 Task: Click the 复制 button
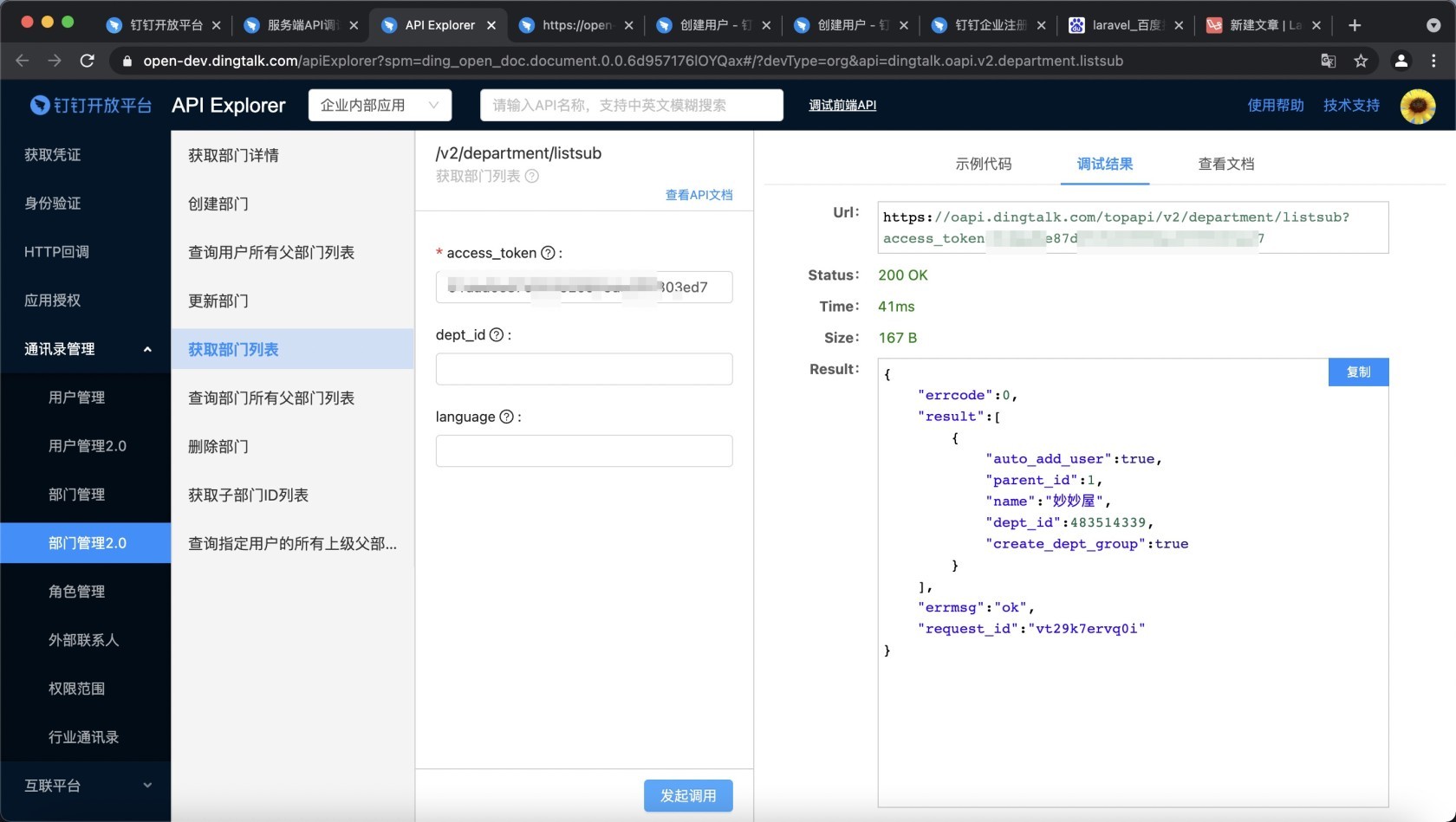[x=1358, y=372]
